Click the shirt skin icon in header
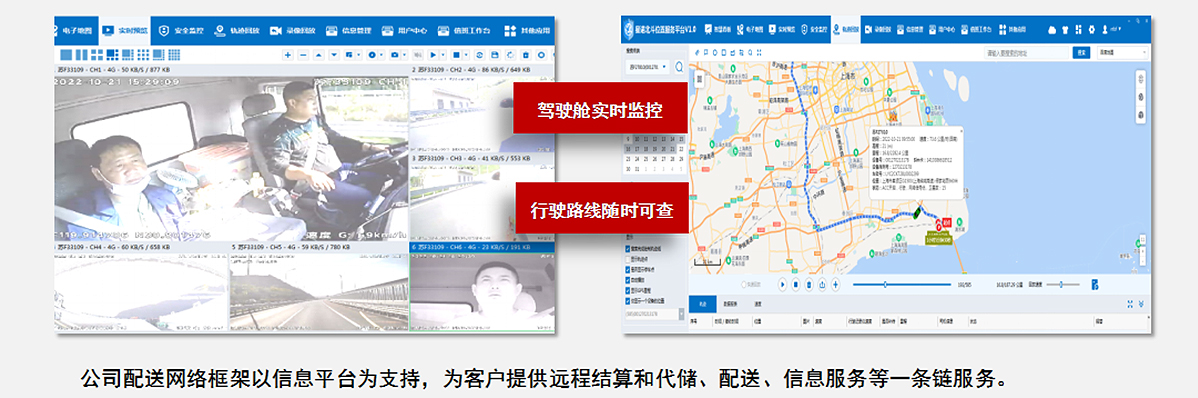 tap(1064, 29)
